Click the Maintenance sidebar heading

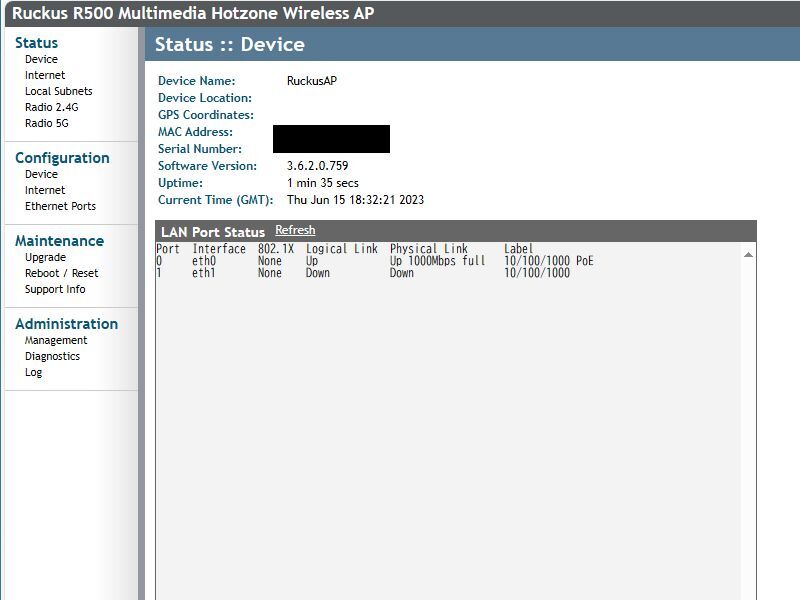[x=59, y=241]
